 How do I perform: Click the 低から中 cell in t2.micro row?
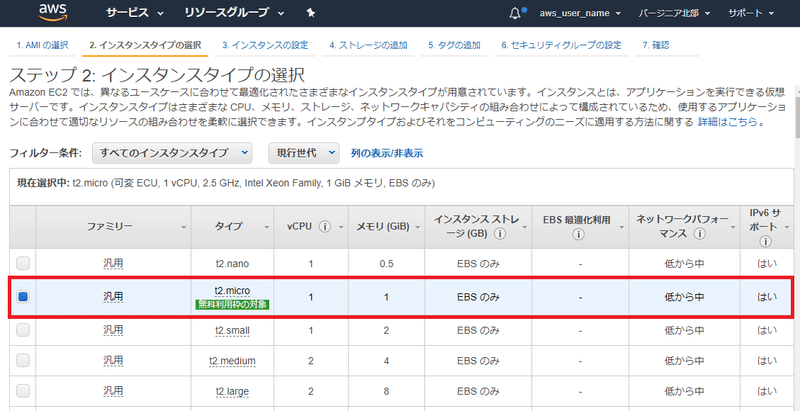(684, 296)
